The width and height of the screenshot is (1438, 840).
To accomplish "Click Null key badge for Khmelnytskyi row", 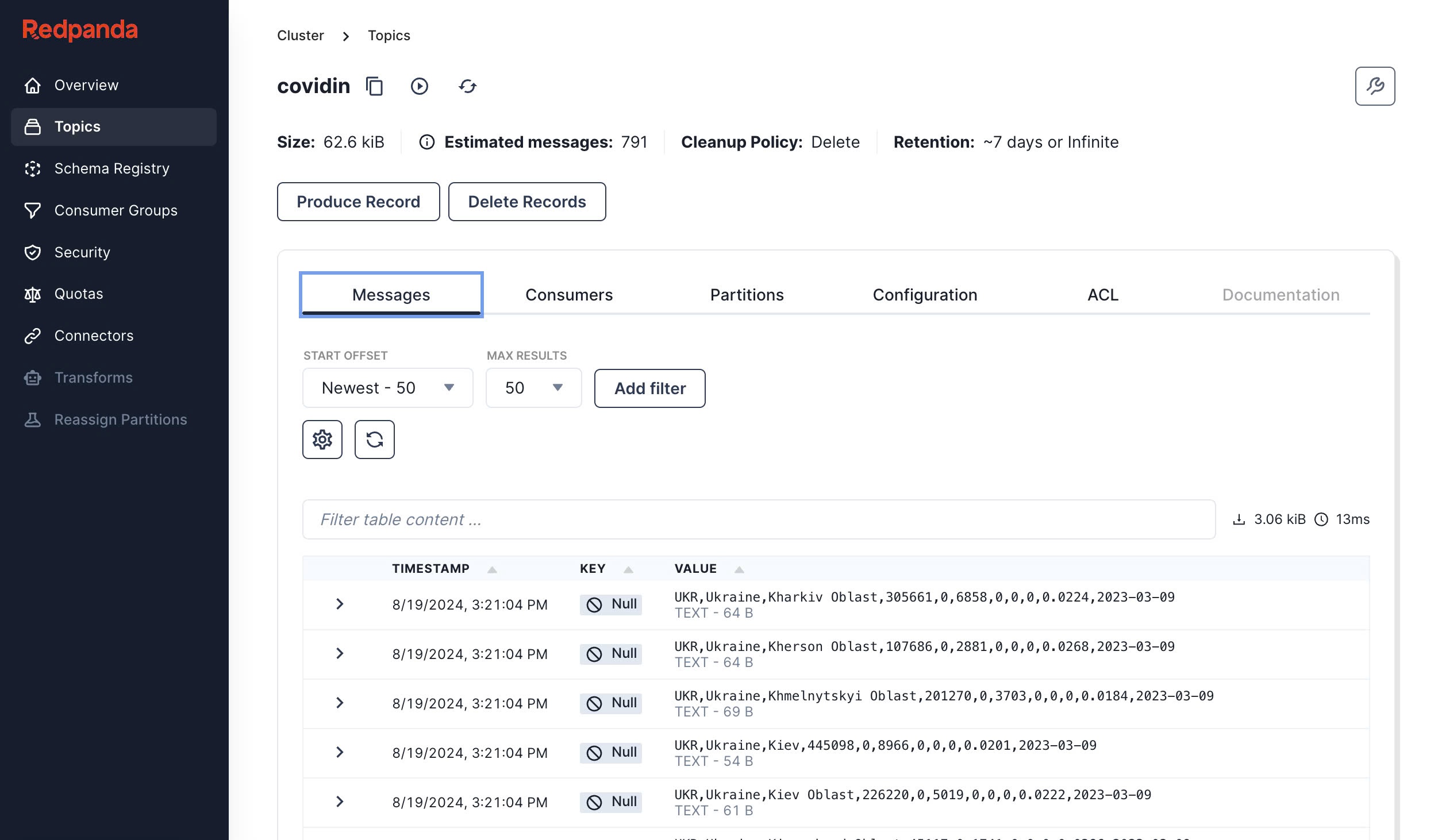I will [611, 703].
